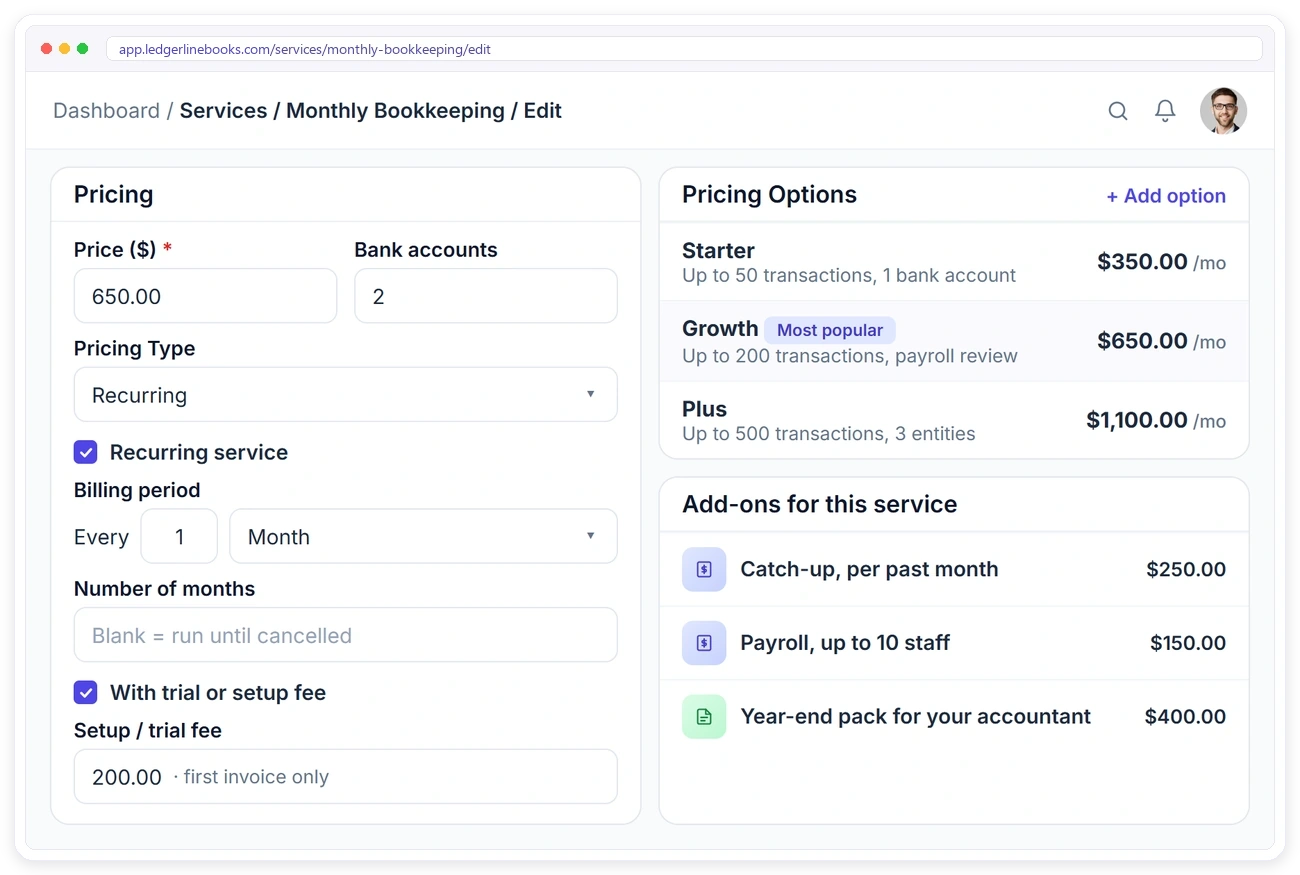1300x875 pixels.
Task: Click the Edit breadcrumb text
Action: coord(543,111)
